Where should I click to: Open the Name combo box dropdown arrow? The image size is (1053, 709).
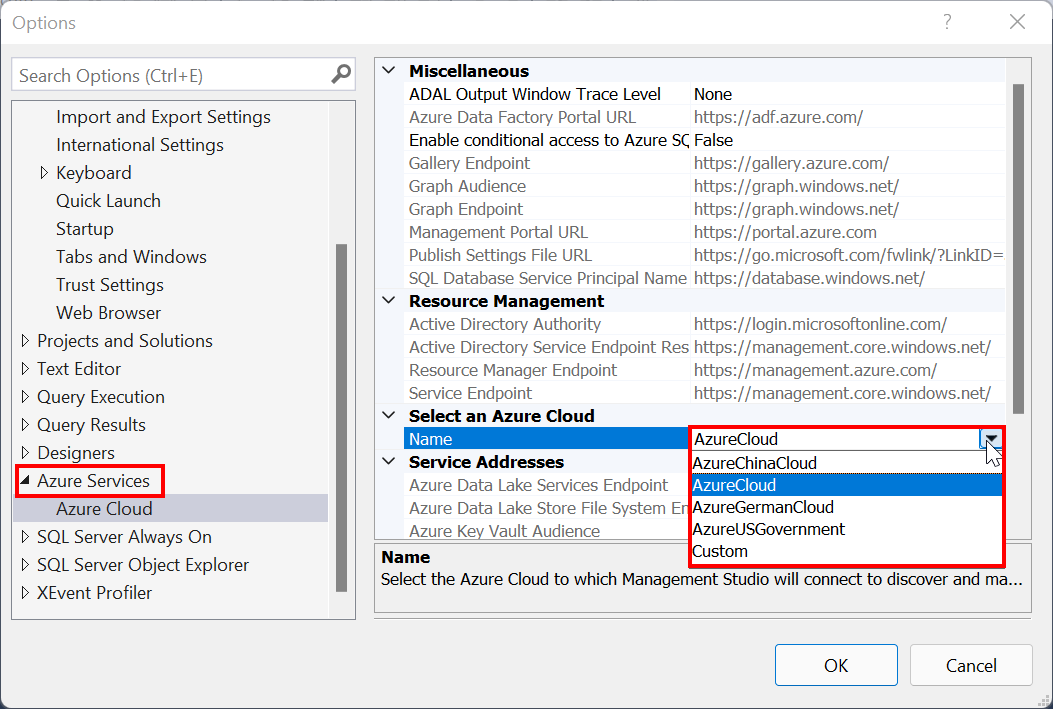[x=990, y=438]
